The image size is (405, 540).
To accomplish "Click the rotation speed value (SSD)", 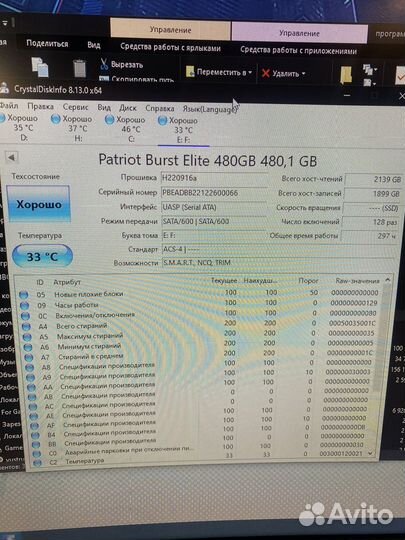I will pyautogui.click(x=372, y=208).
